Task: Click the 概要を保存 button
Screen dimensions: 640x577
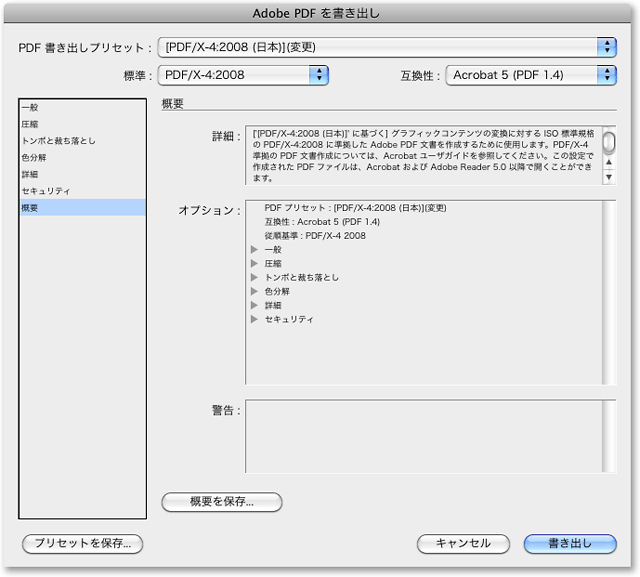Action: pyautogui.click(x=222, y=502)
